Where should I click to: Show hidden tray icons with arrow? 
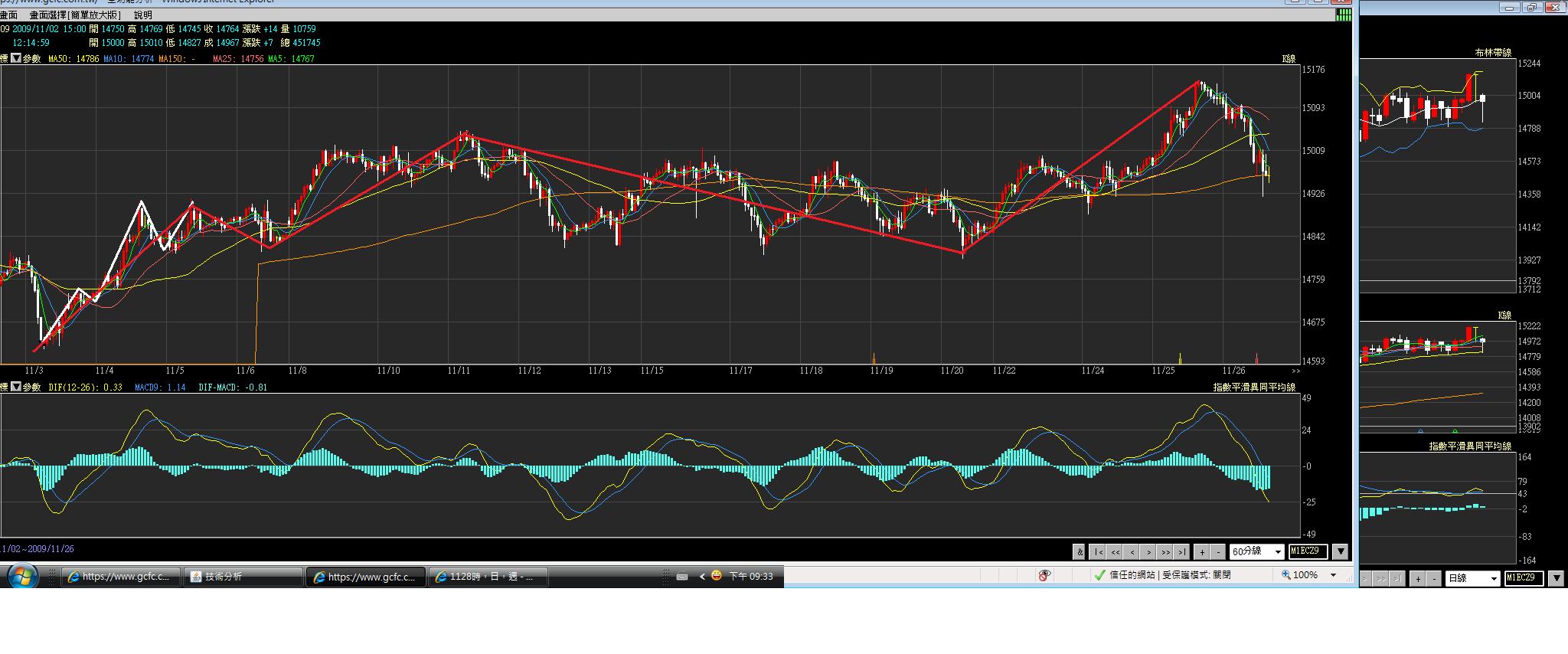pos(702,576)
